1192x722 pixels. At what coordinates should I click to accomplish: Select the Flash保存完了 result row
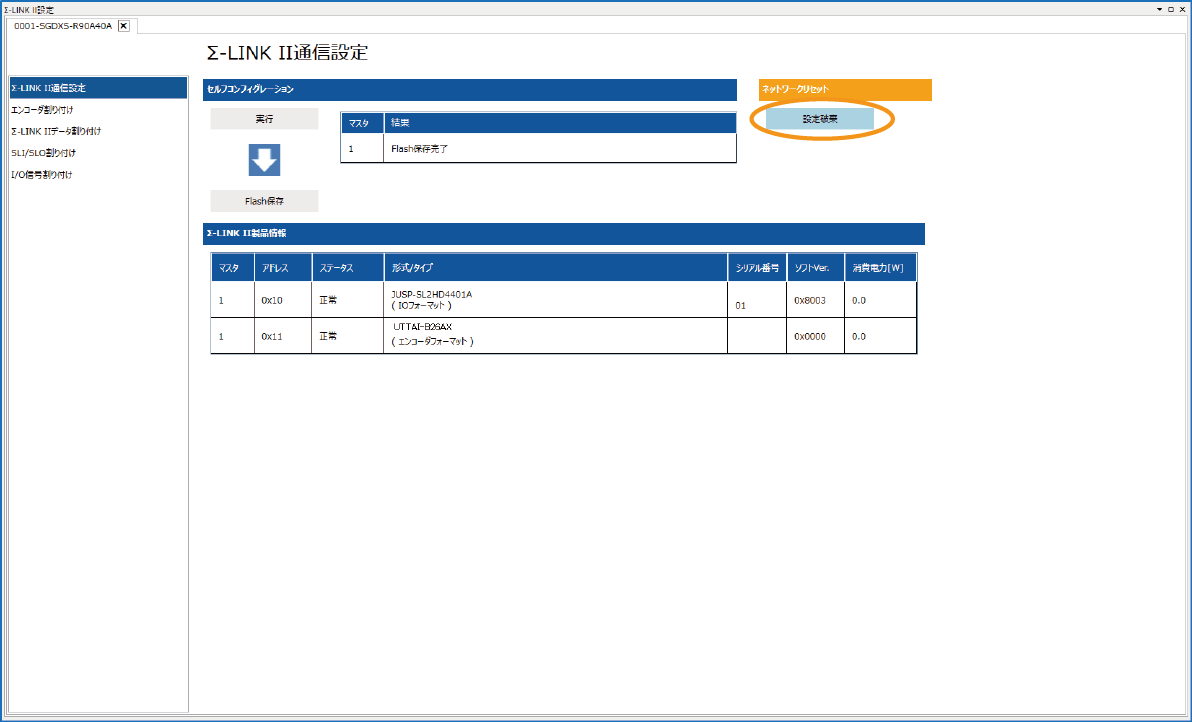538,148
